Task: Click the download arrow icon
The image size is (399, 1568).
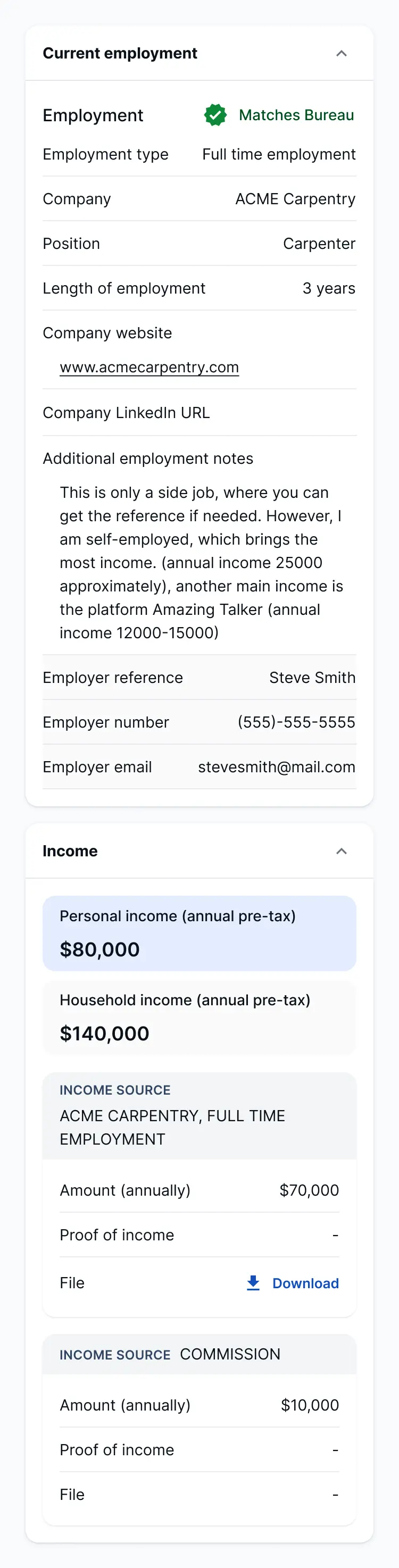Action: pyautogui.click(x=253, y=1282)
